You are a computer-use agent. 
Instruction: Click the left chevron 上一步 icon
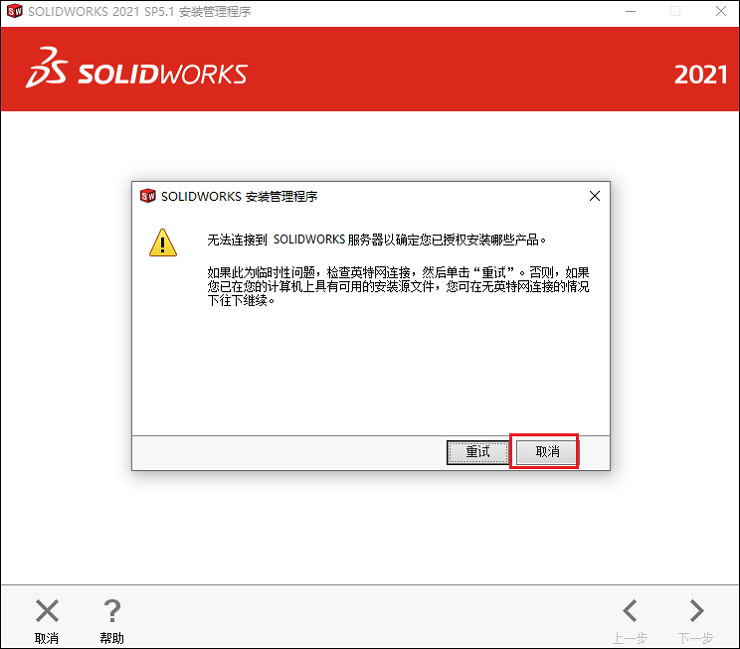pos(630,611)
